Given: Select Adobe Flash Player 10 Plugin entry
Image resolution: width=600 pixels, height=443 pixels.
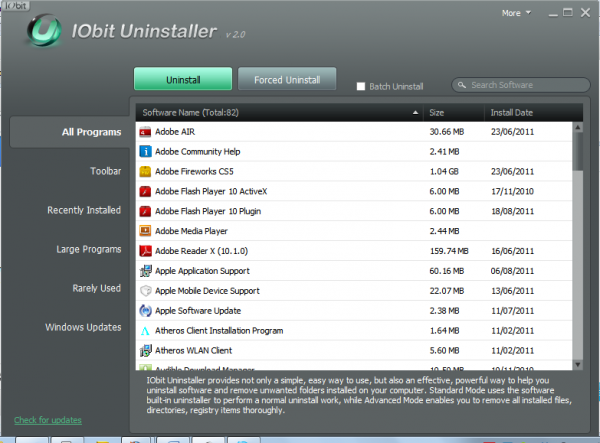Looking at the screenshot, I should [208, 211].
